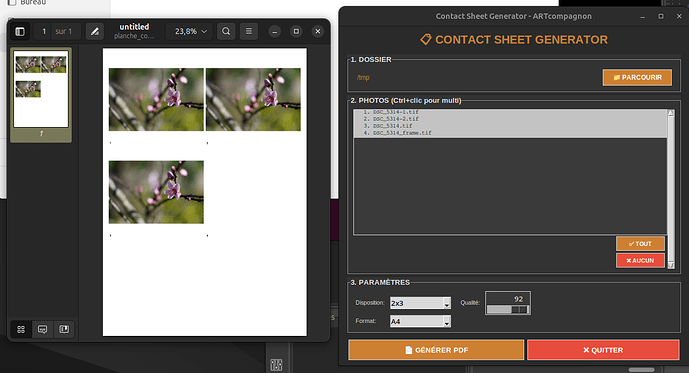This screenshot has height=373, width=689.
Task: Select the page 1 thumbnail in the sidebar
Action: click(41, 89)
